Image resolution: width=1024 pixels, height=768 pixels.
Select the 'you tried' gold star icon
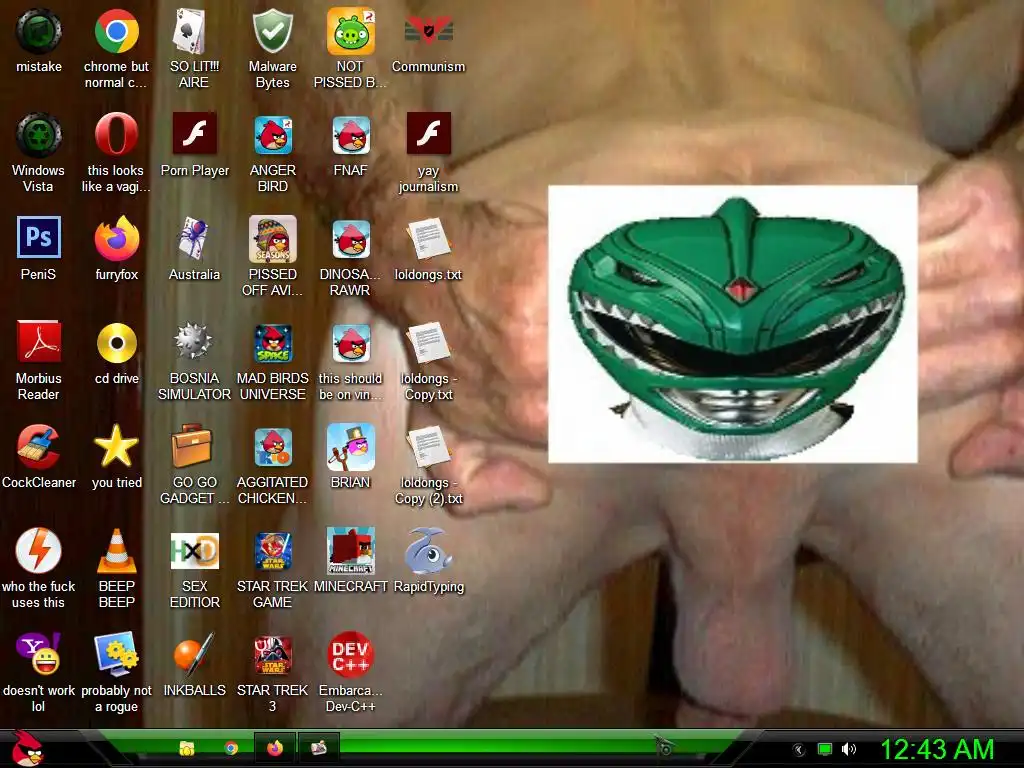(116, 446)
